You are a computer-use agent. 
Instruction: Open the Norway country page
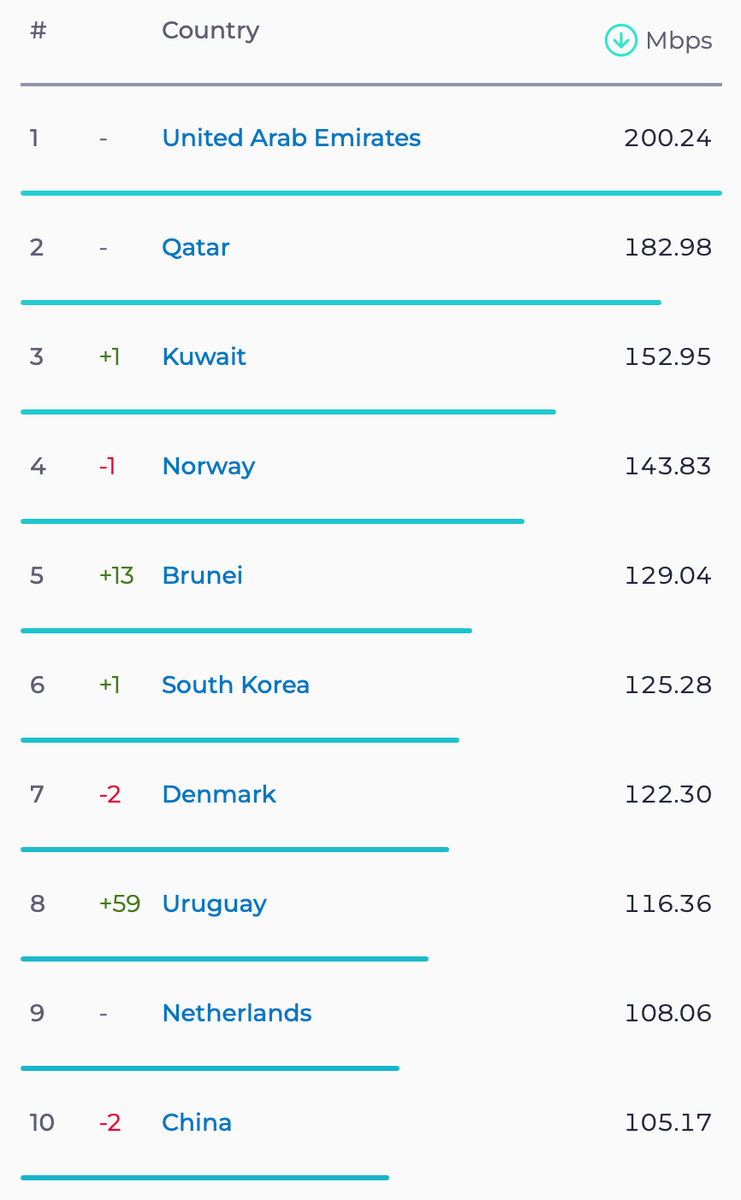click(x=208, y=466)
